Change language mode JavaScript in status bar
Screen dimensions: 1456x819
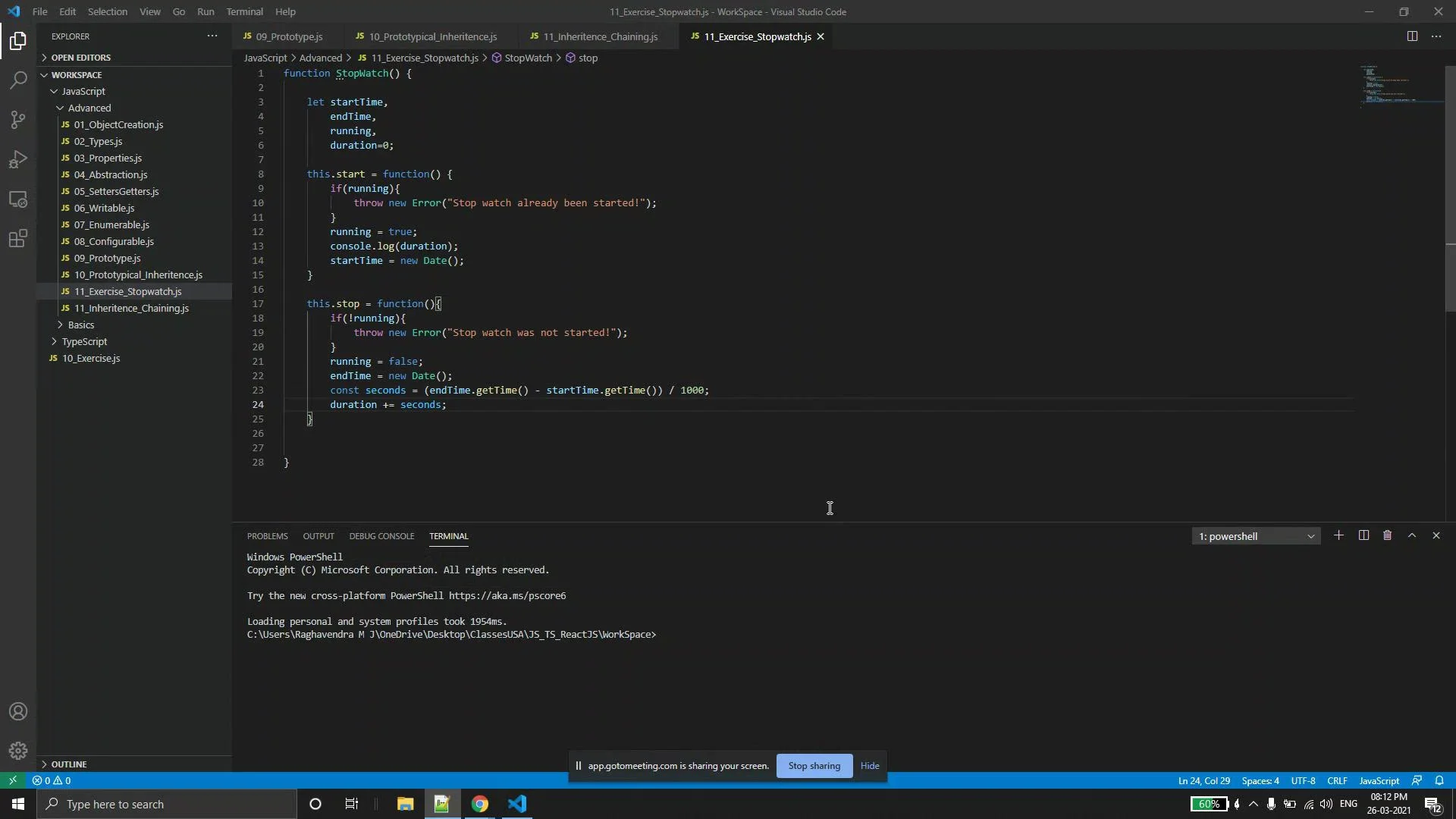point(1379,780)
